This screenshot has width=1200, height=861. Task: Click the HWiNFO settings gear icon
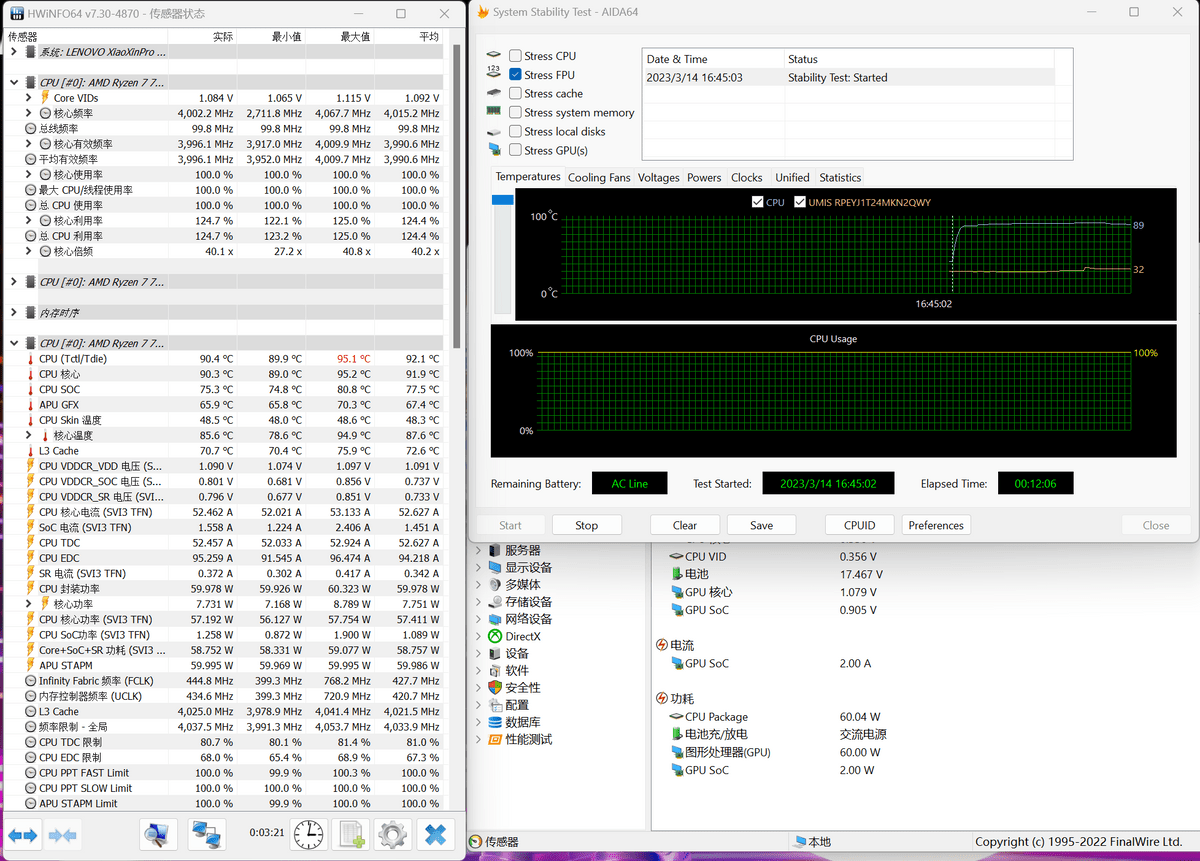click(393, 834)
